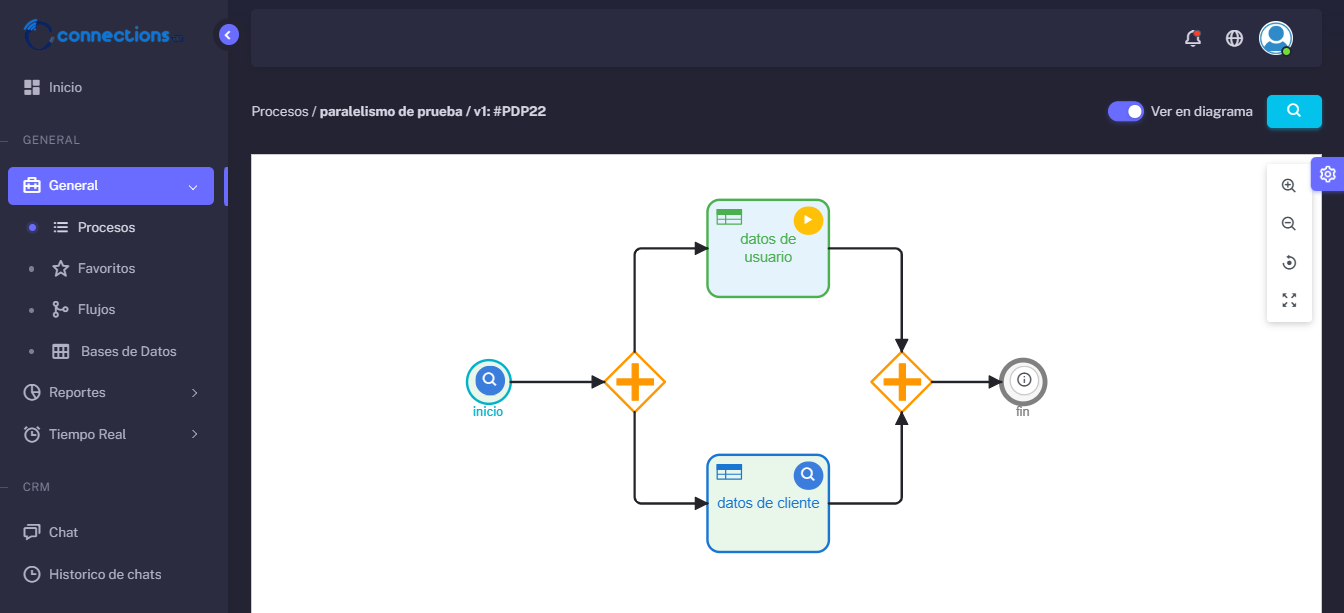
Task: Select the datos de usuario task label
Action: click(x=768, y=248)
